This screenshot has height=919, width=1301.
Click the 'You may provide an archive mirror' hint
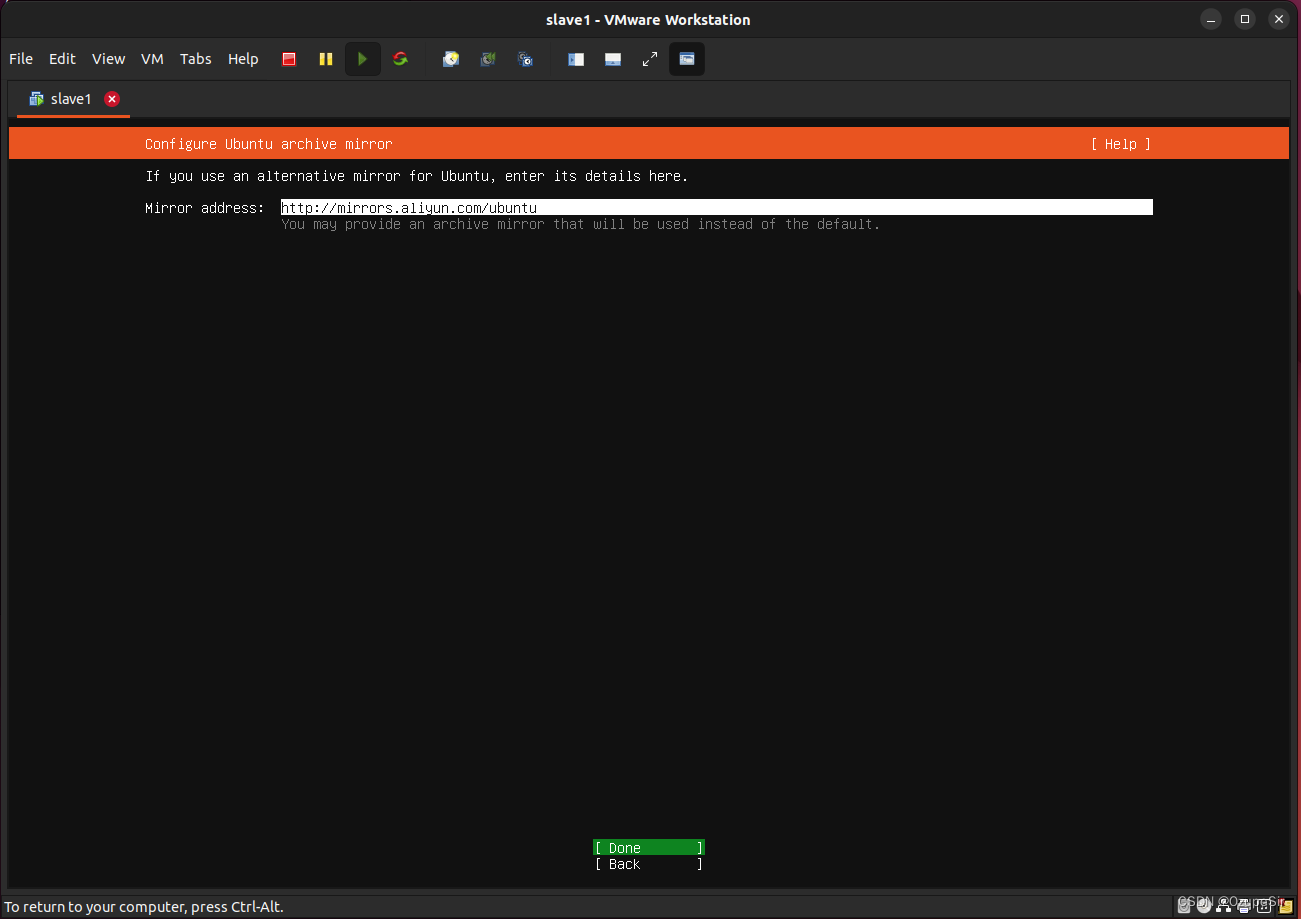[581, 224]
